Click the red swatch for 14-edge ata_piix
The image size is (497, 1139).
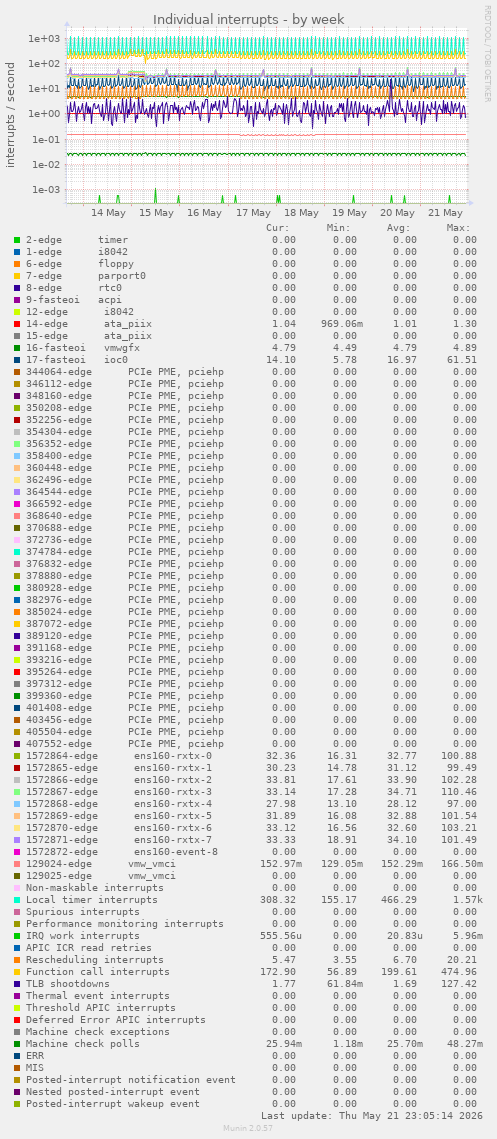[x=17, y=324]
